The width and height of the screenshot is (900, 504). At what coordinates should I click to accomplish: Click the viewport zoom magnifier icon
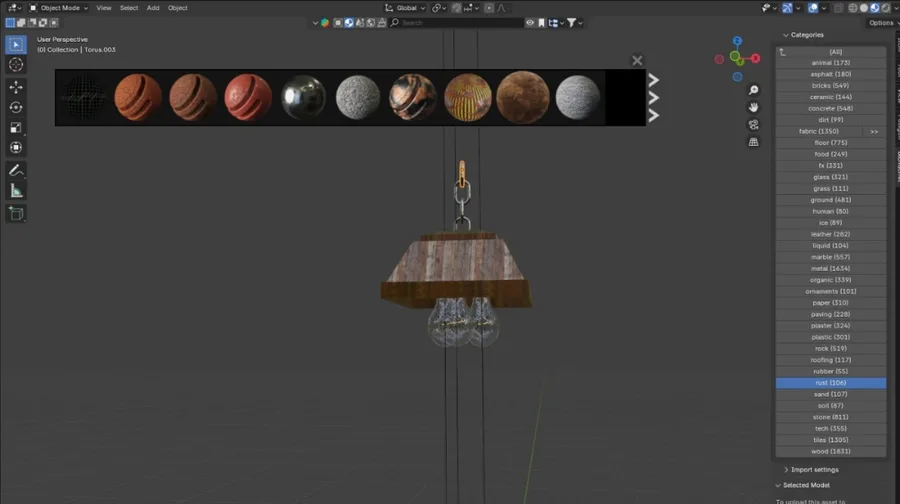pyautogui.click(x=754, y=90)
